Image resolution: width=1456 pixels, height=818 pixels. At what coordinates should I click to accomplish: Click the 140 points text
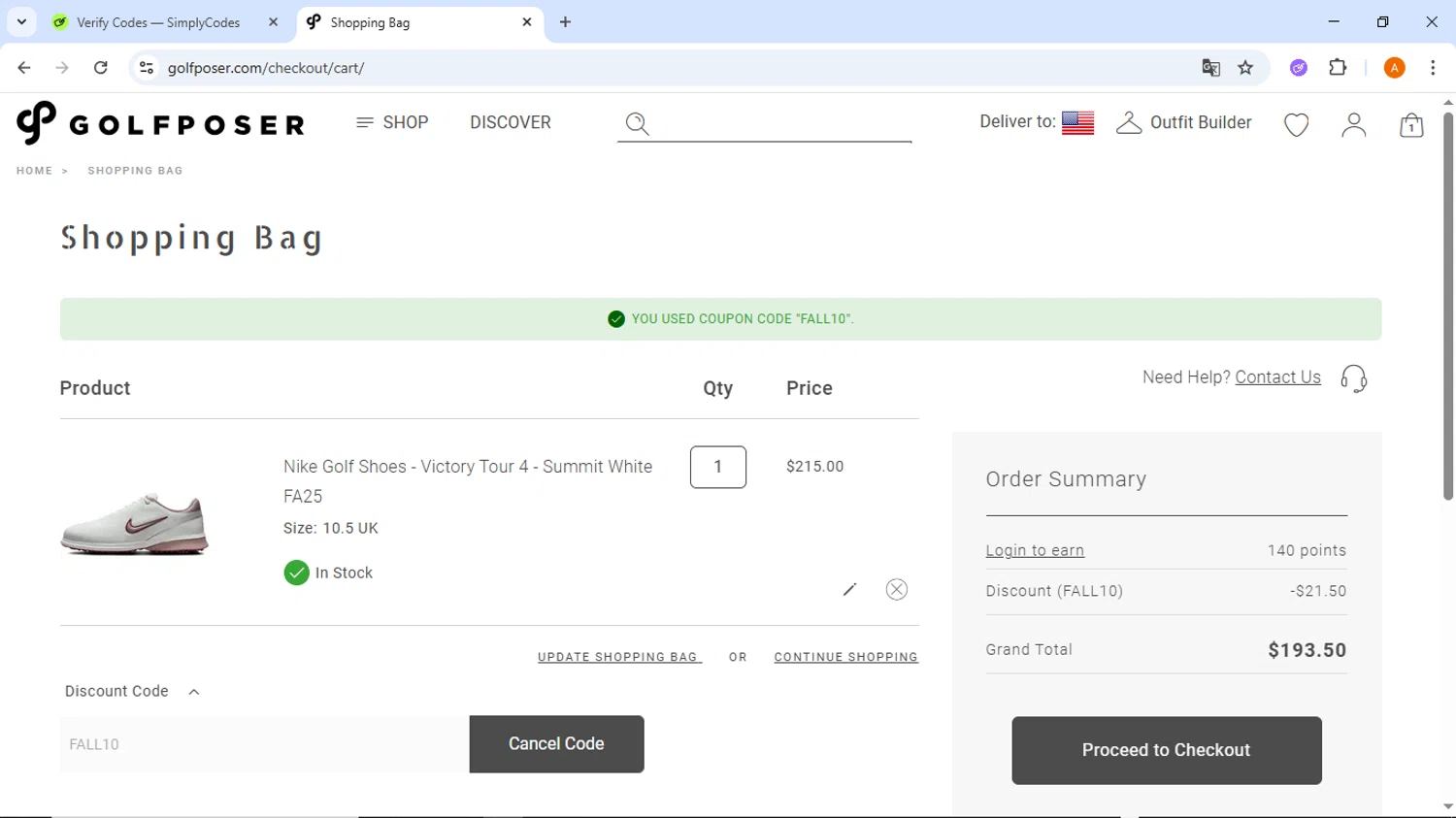click(x=1307, y=550)
